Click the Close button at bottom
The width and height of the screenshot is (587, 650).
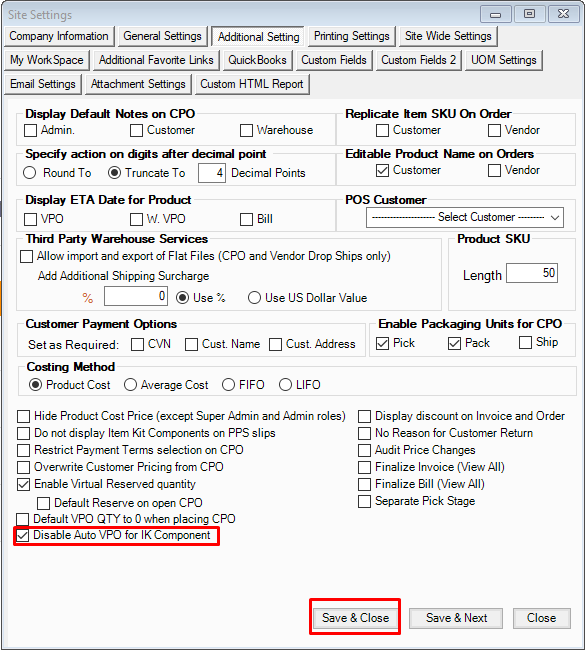click(541, 618)
